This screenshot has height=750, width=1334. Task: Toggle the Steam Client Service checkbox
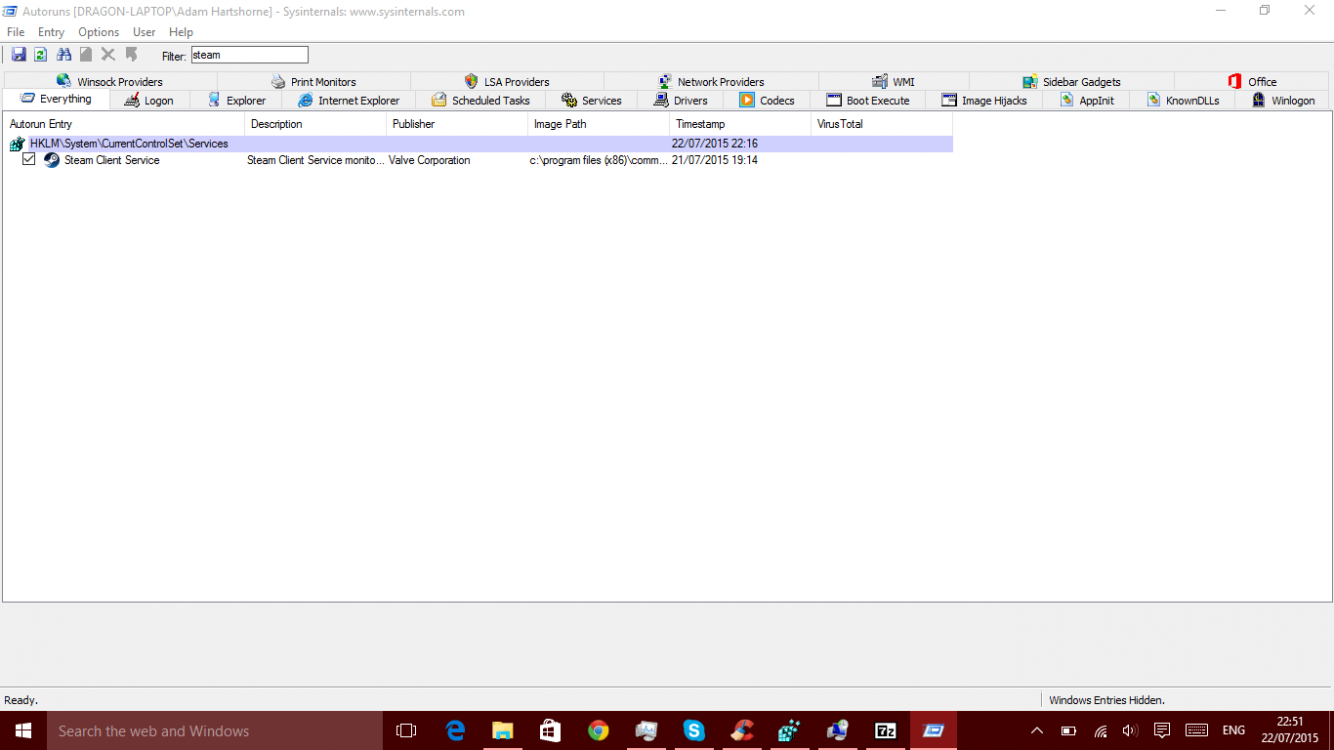pyautogui.click(x=29, y=159)
